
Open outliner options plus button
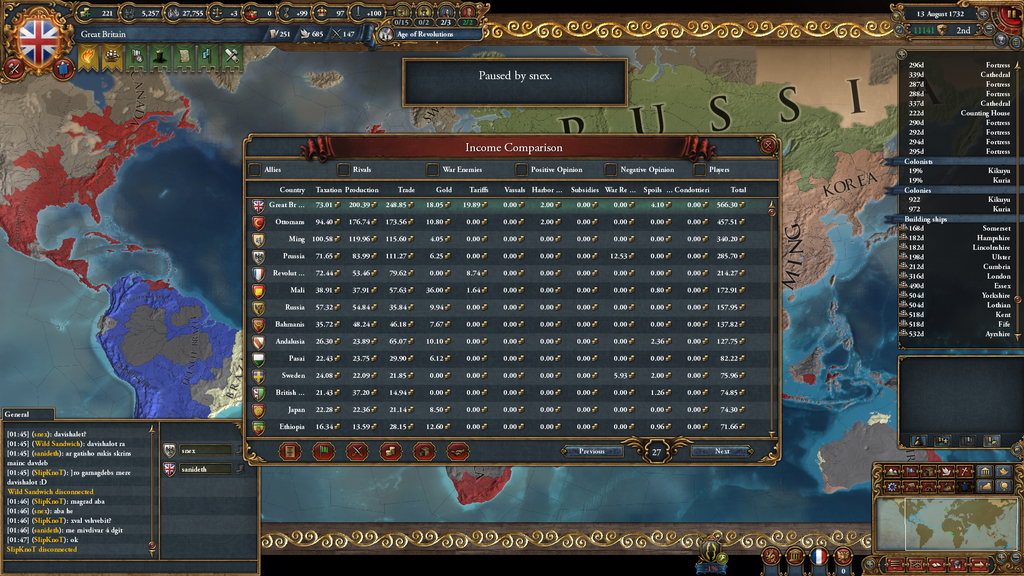[x=902, y=54]
